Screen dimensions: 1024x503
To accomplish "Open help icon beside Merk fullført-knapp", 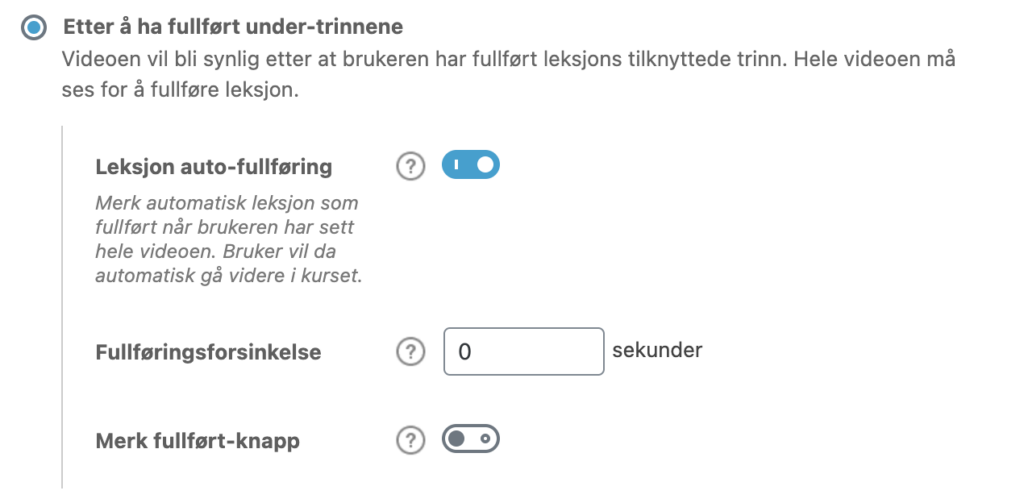I will [x=410, y=440].
